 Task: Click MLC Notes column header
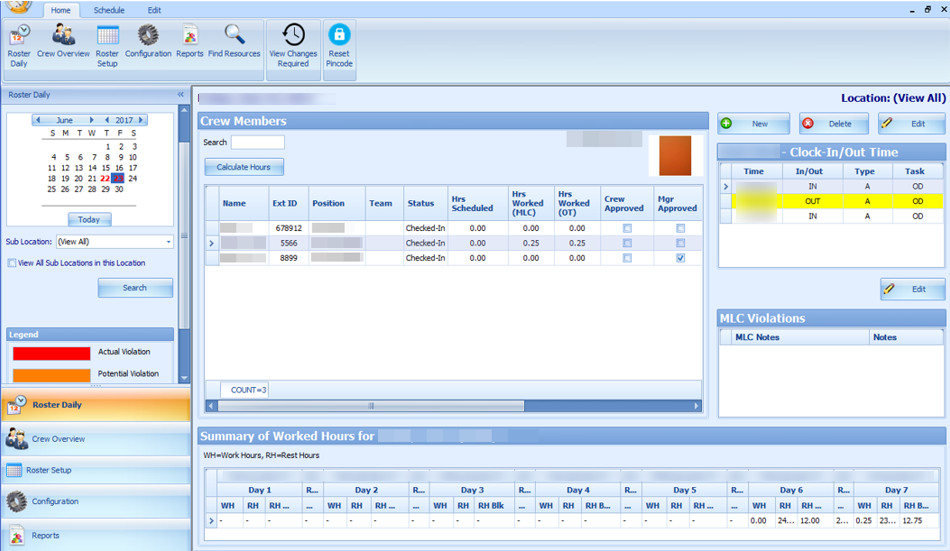click(800, 338)
